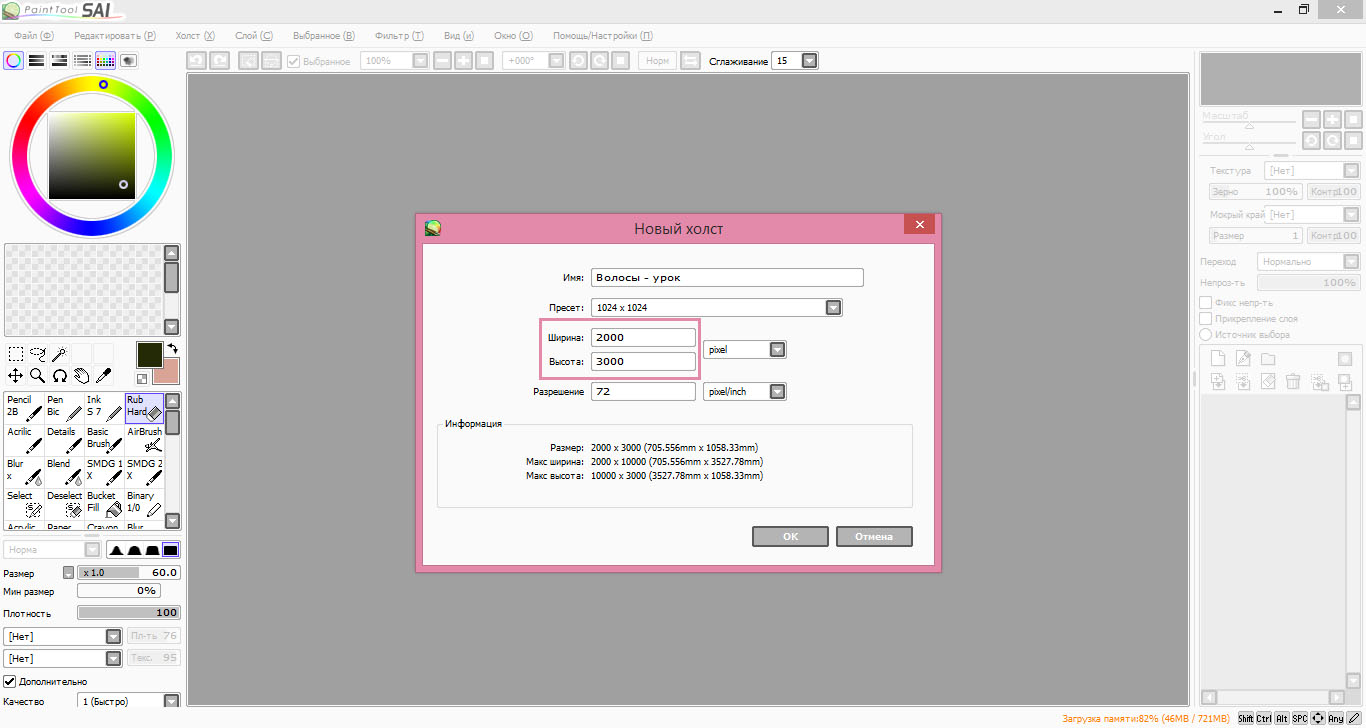Image resolution: width=1366 pixels, height=728 pixels.
Task: Toggle the Дополнительно checkbox
Action: 10,681
